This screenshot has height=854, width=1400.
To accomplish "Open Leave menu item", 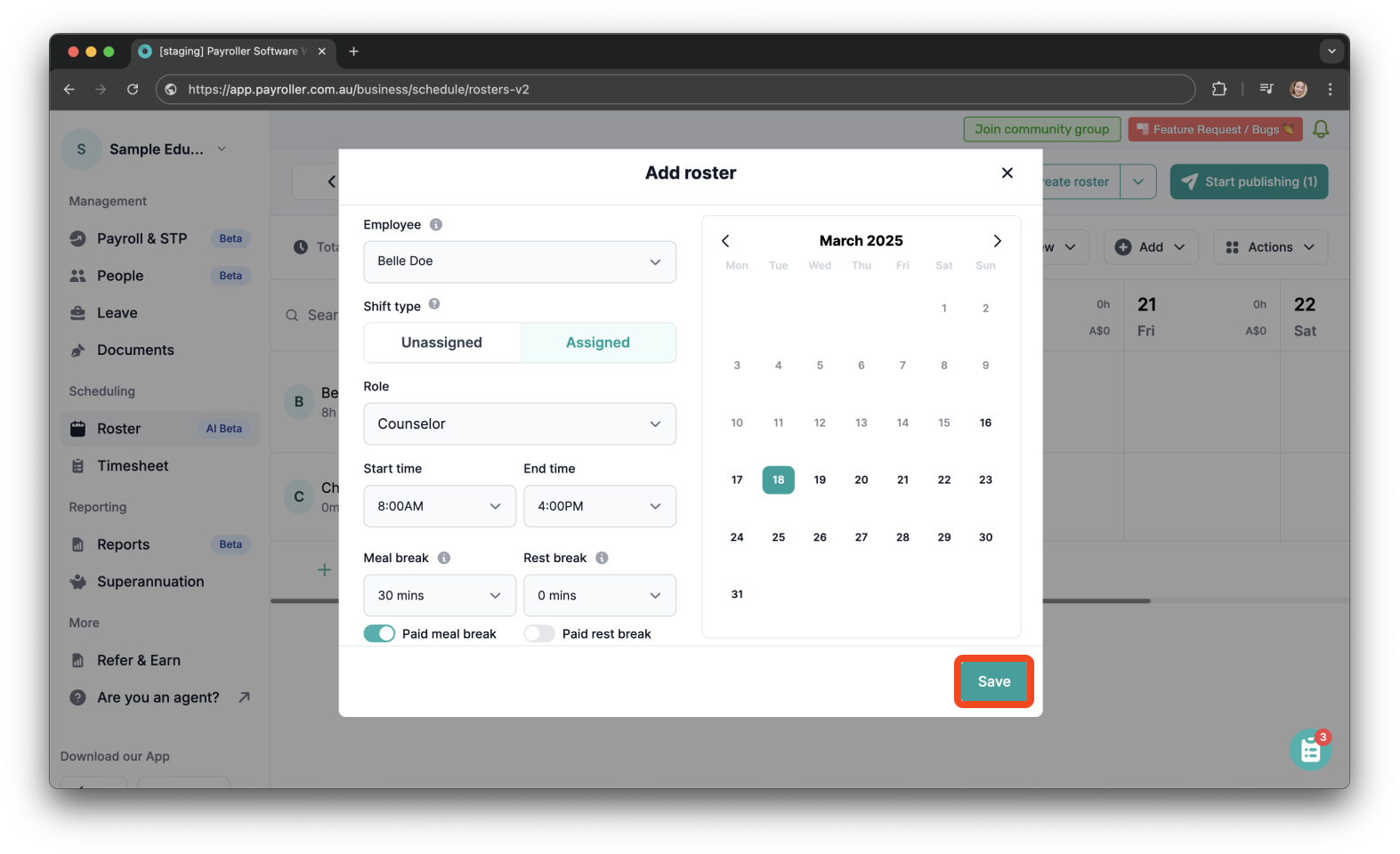I will point(160,313).
